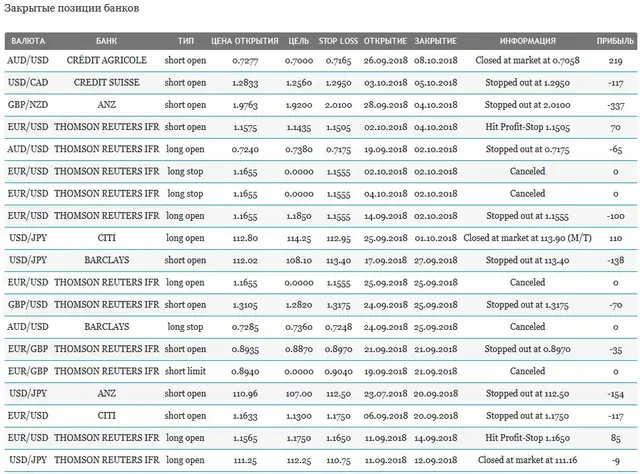Click the БАНК column header
This screenshot has height=474, width=640.
pos(107,41)
